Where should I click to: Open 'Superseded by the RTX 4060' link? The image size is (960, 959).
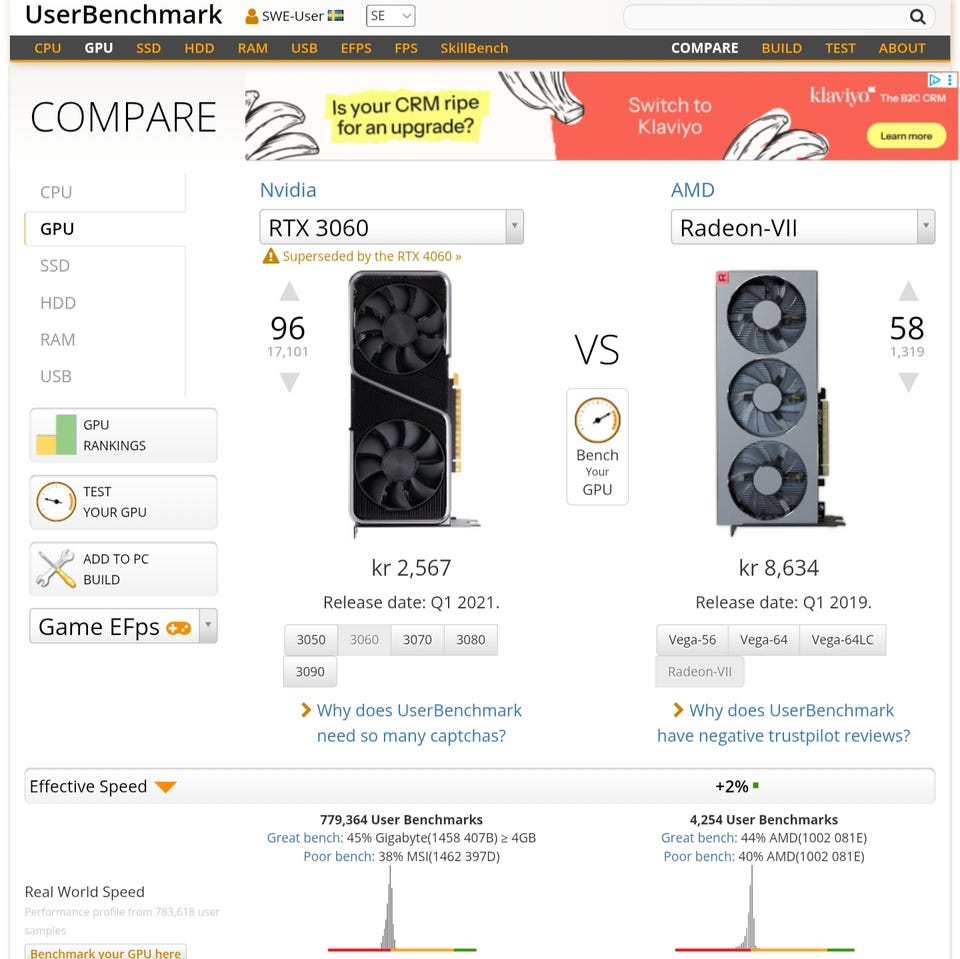pyautogui.click(x=371, y=256)
